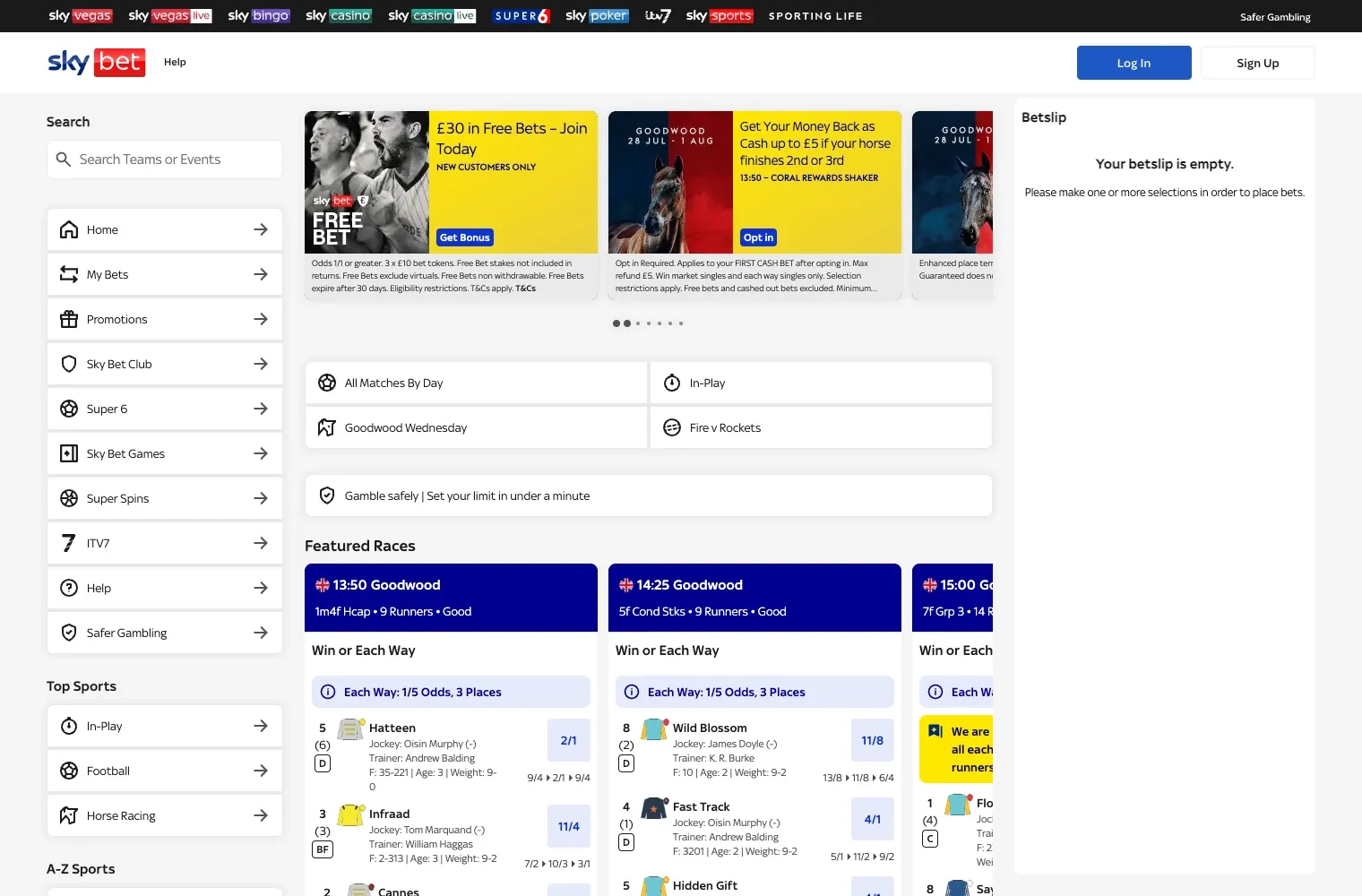Click the search magnifier icon
1362x896 pixels.
(64, 159)
